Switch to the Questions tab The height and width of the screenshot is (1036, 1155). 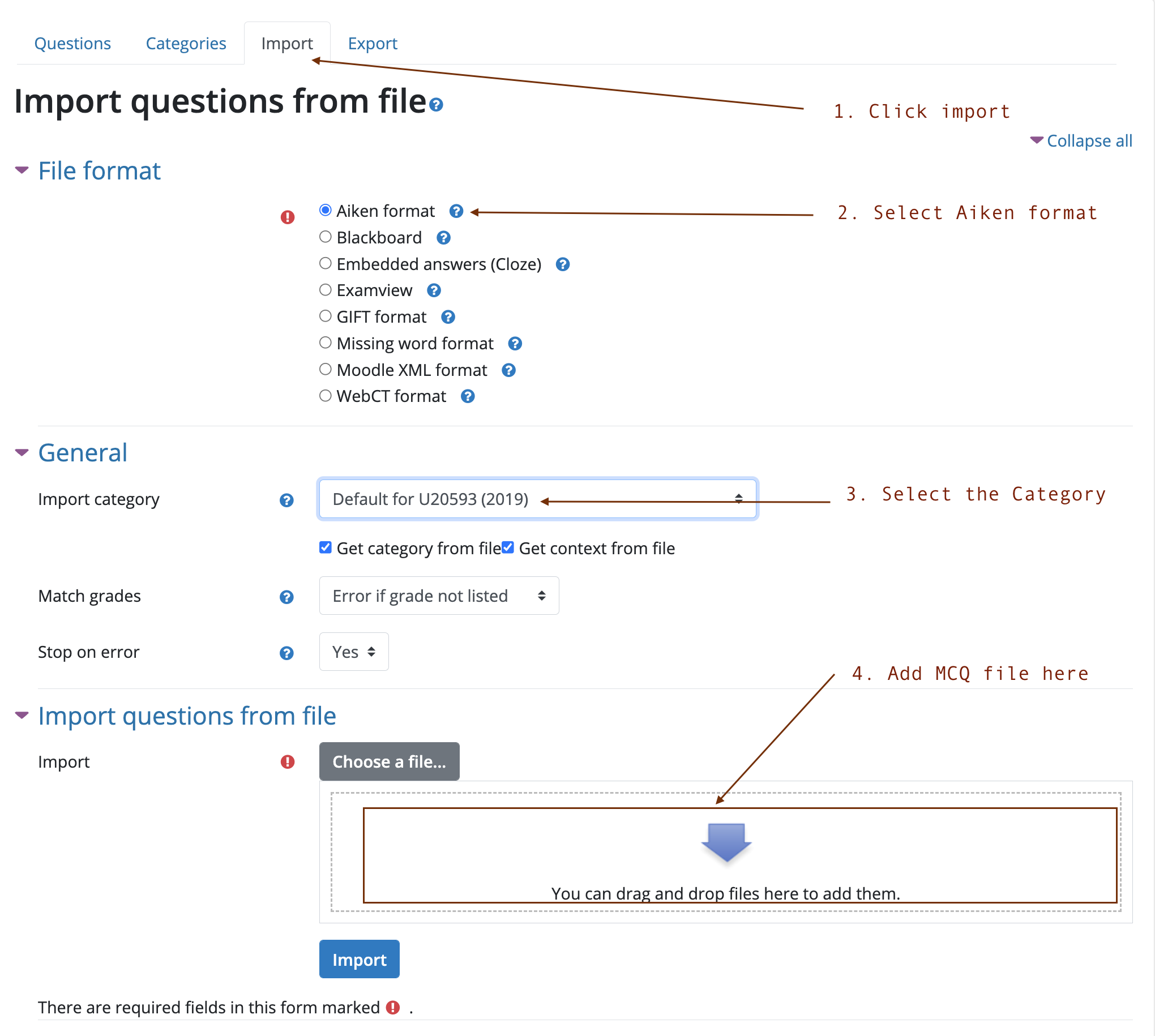(73, 42)
